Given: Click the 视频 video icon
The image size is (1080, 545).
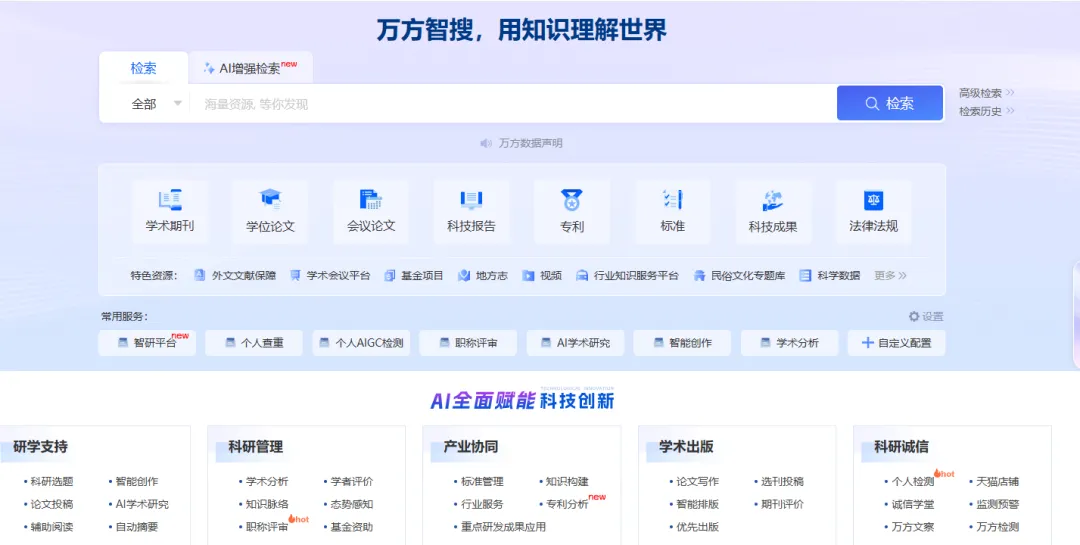Looking at the screenshot, I should click(528, 276).
